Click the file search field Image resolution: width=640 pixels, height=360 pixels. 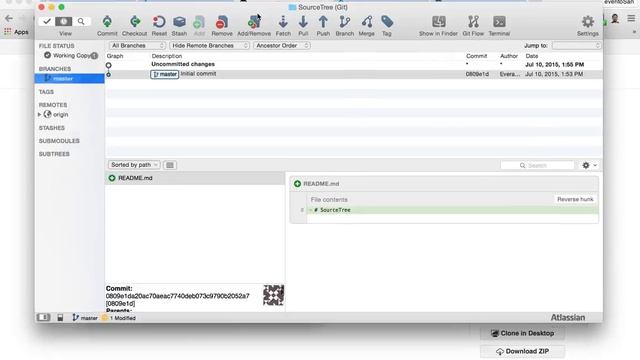click(x=537, y=165)
